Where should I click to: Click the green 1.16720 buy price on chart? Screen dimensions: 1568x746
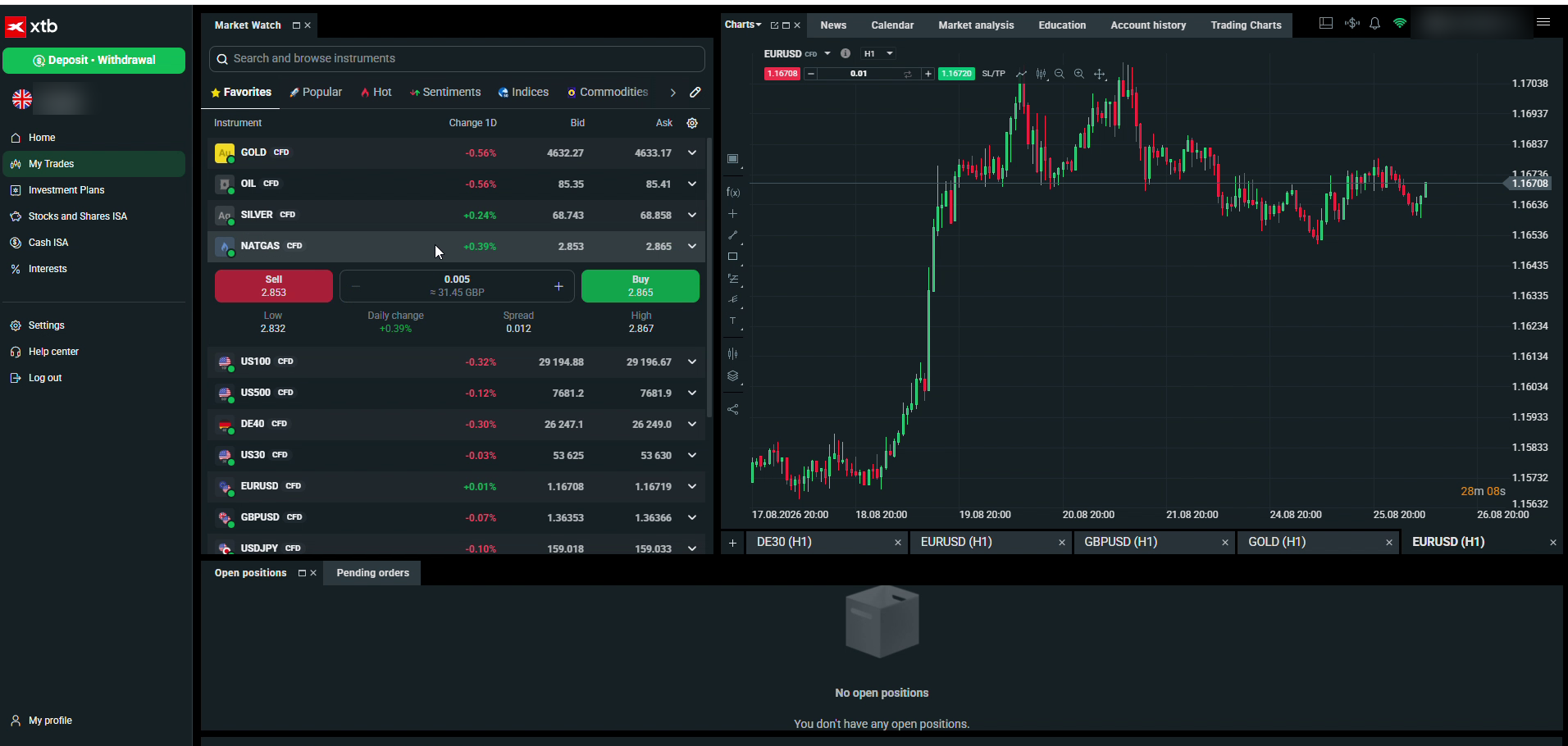[956, 74]
